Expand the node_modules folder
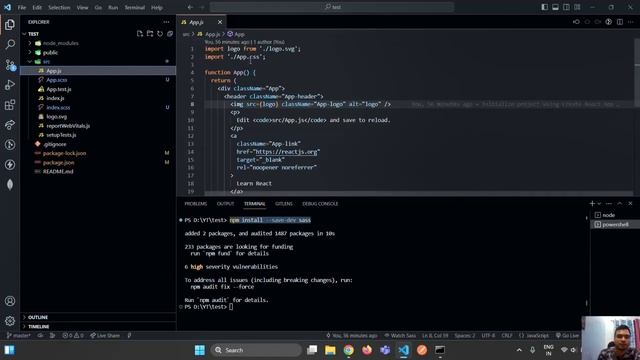Viewport: 640px width, 360px height. point(30,43)
